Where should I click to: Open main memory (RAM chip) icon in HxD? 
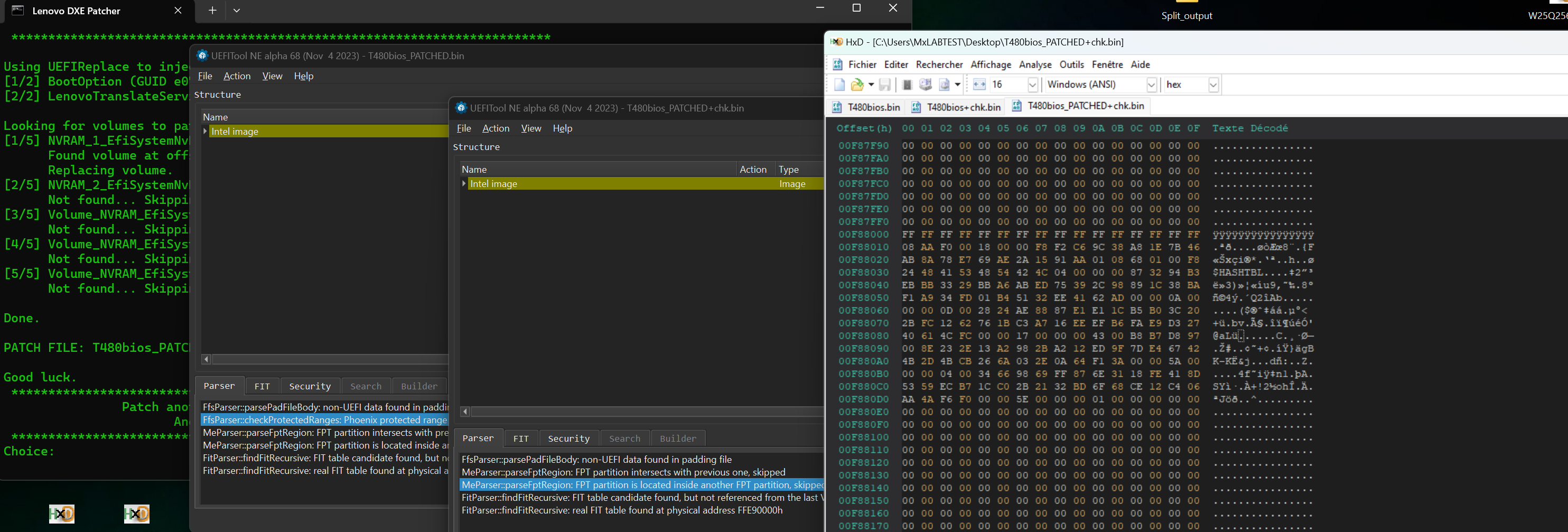coord(907,85)
